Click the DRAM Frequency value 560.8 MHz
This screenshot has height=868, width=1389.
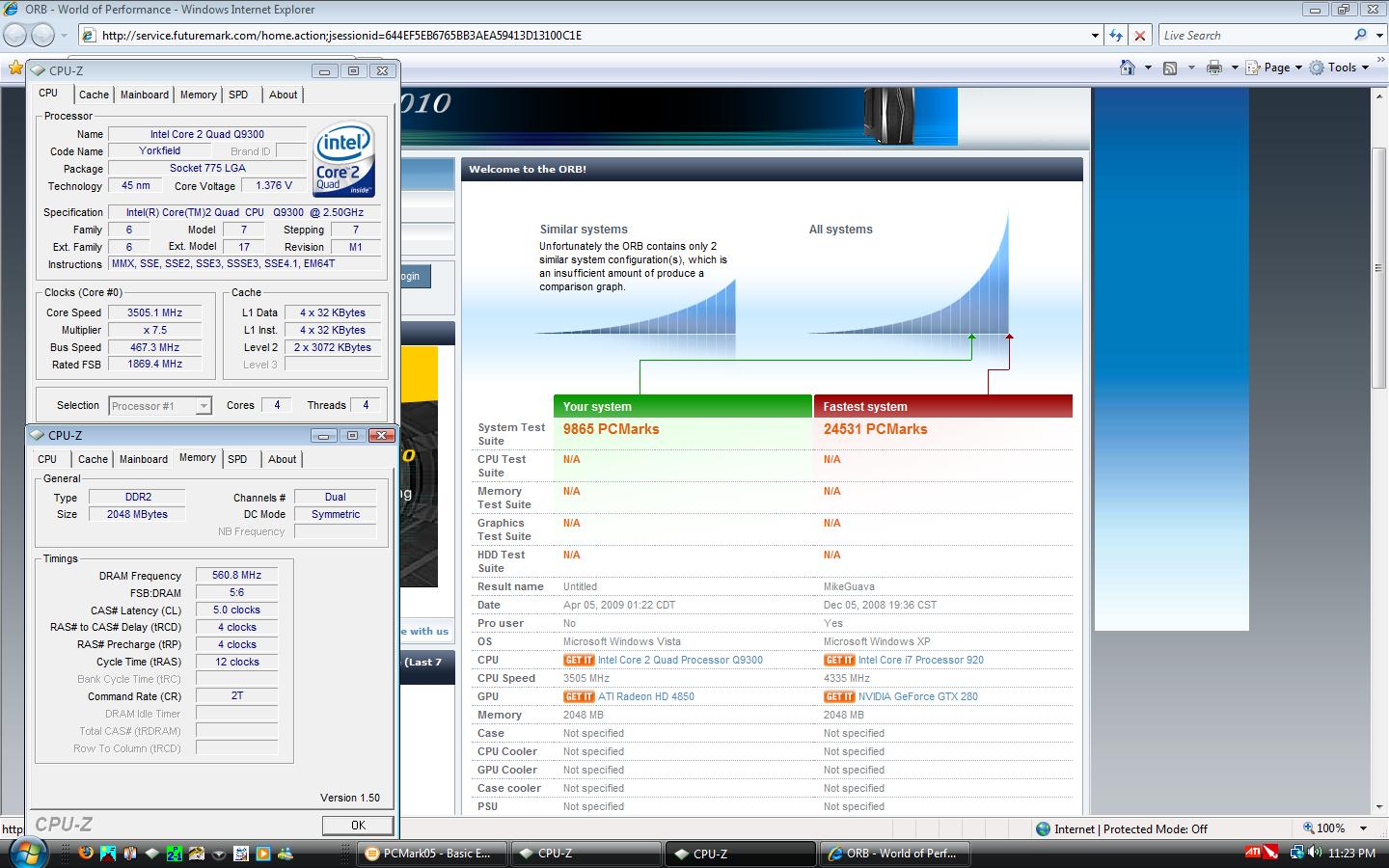click(237, 575)
